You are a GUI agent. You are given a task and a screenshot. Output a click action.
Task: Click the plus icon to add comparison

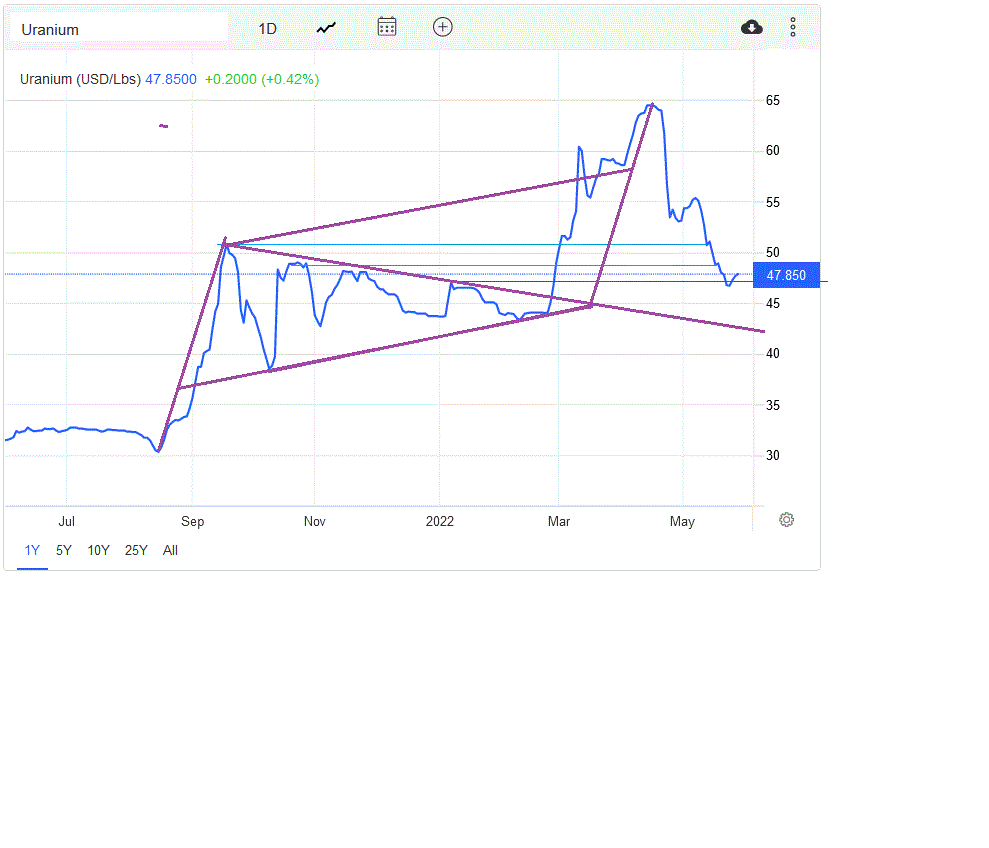pos(443,27)
